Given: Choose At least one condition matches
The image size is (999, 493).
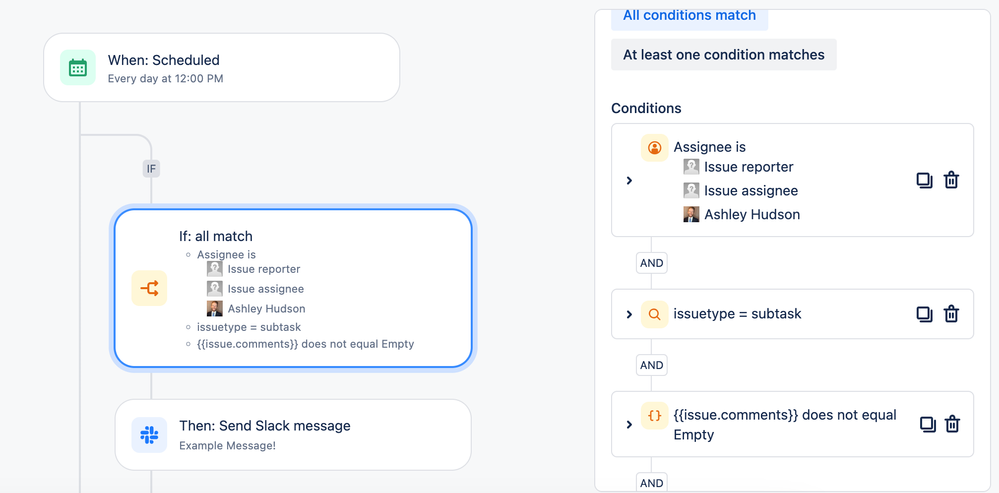Looking at the screenshot, I should pyautogui.click(x=723, y=55).
